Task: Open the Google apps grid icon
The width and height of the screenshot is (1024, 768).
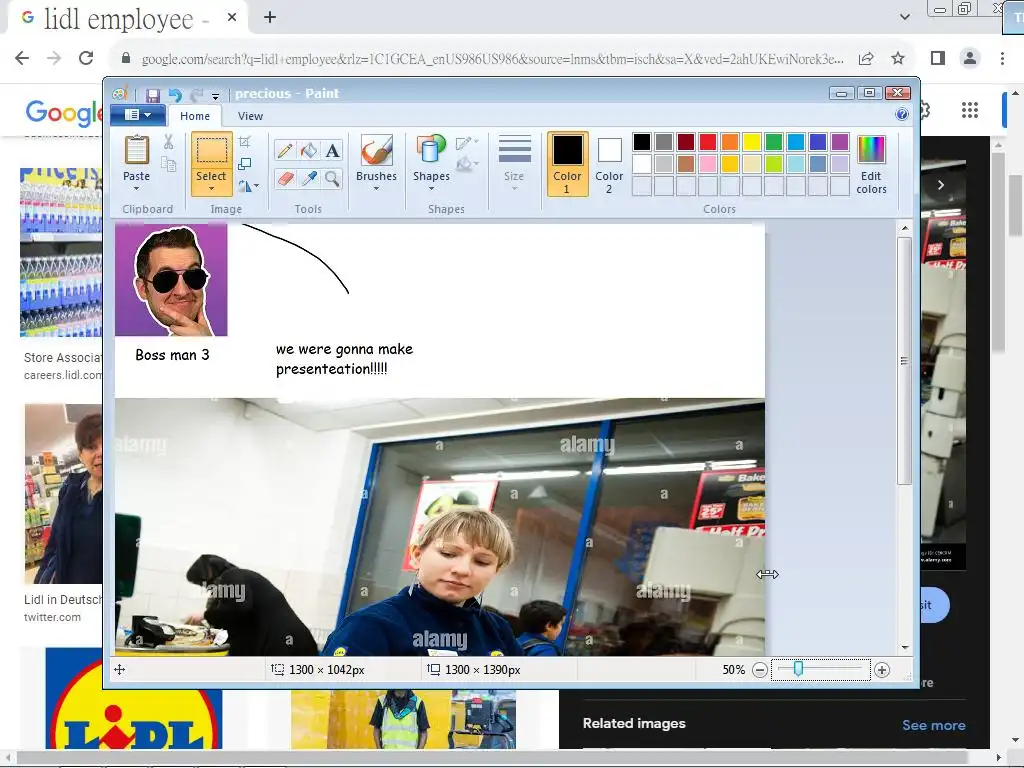Action: pyautogui.click(x=970, y=110)
